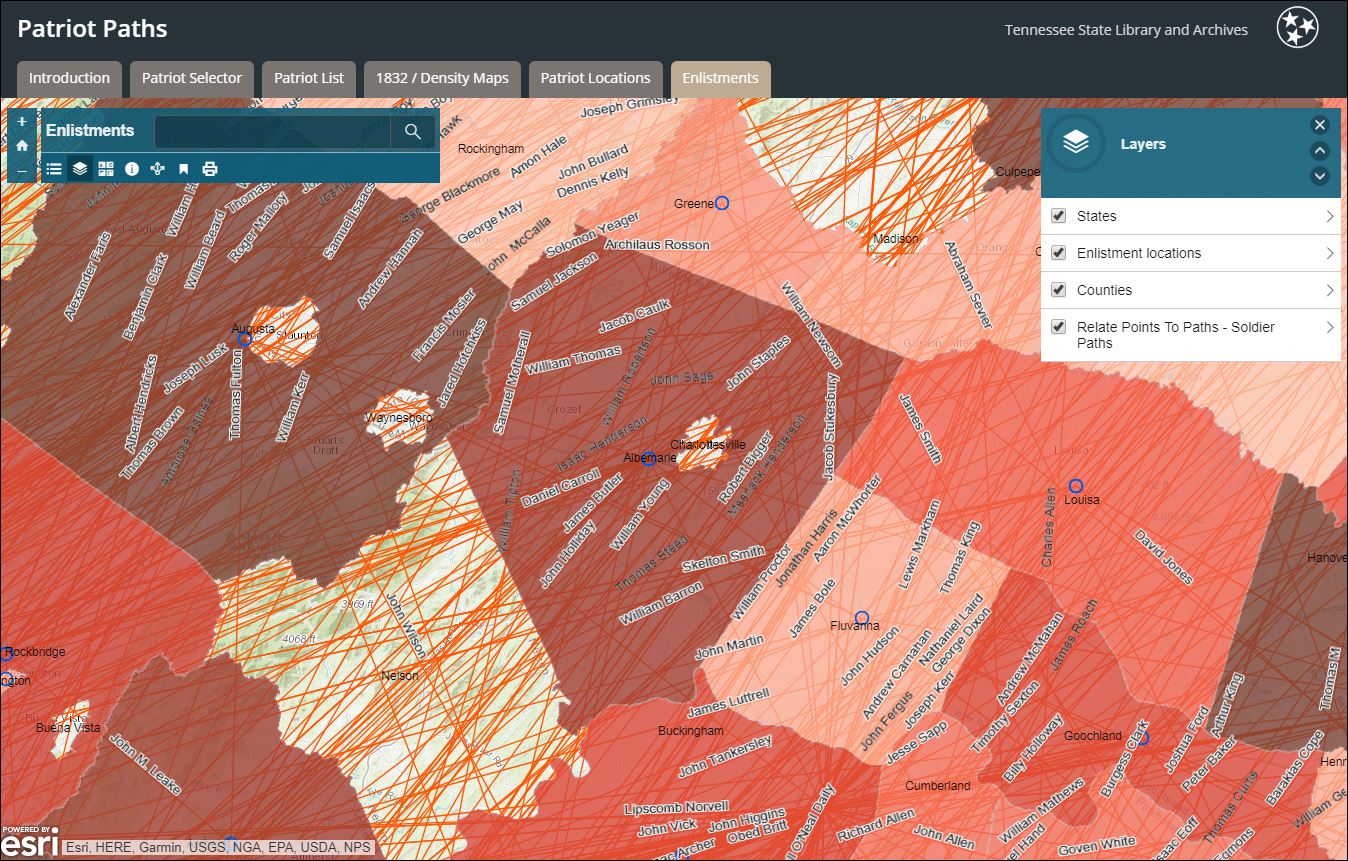Open the Bookmarks icon

(183, 168)
